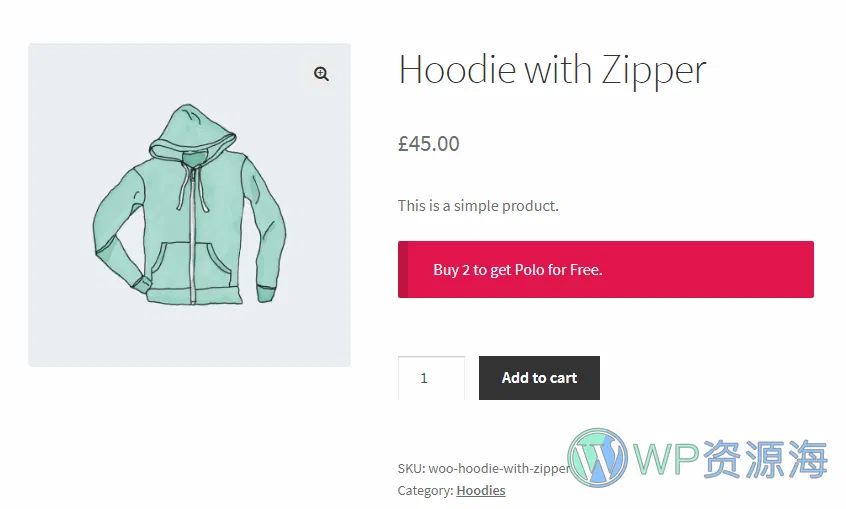Click the magnifier zoom icon on product image

[x=321, y=73]
